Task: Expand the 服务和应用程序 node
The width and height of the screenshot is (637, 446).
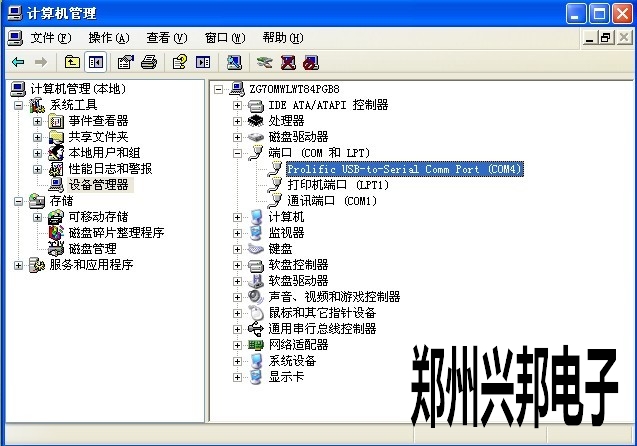Action: 18,265
